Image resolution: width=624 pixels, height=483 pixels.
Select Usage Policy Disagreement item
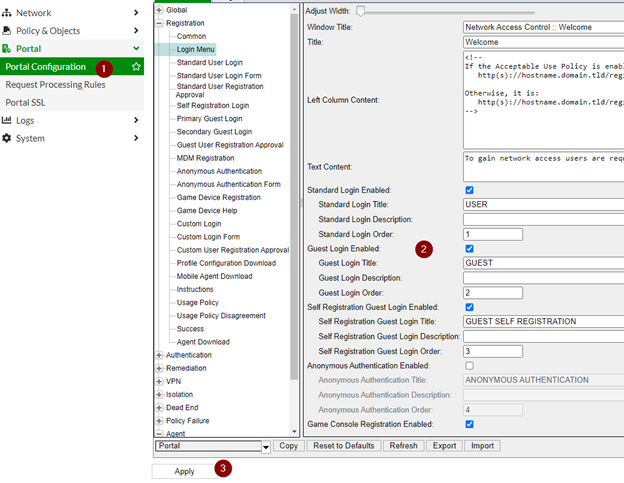[x=221, y=316]
